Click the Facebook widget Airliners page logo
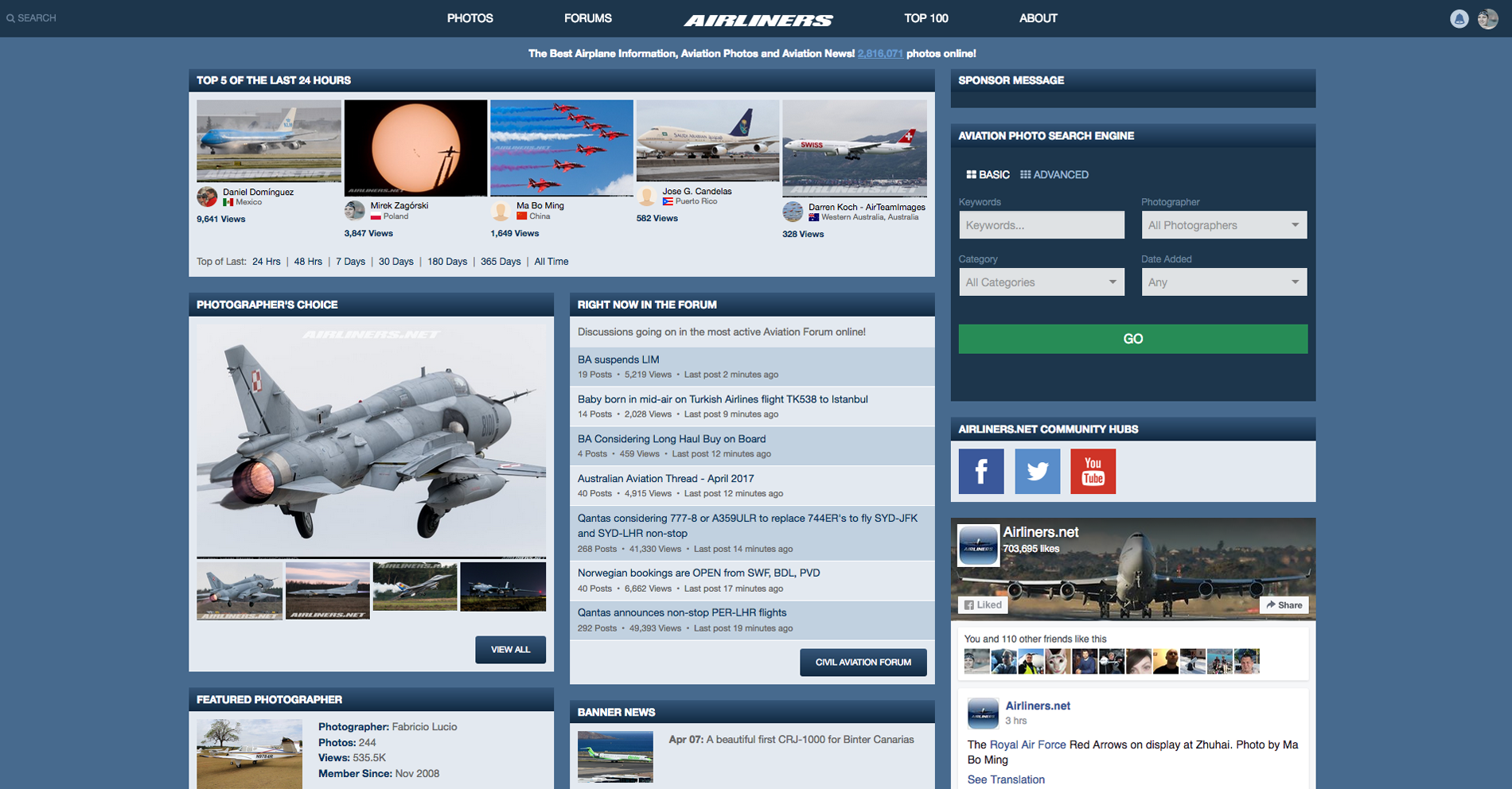This screenshot has width=1512, height=789. coord(978,546)
